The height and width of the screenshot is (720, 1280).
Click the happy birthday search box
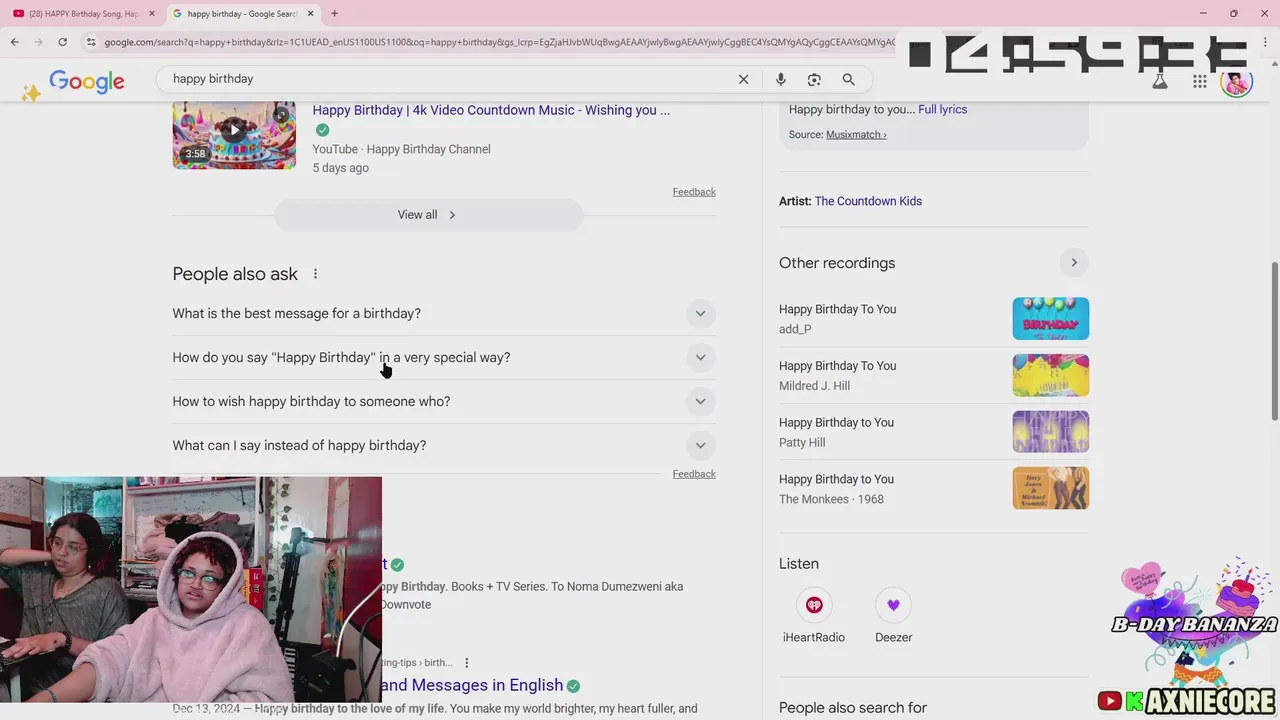coord(450,79)
